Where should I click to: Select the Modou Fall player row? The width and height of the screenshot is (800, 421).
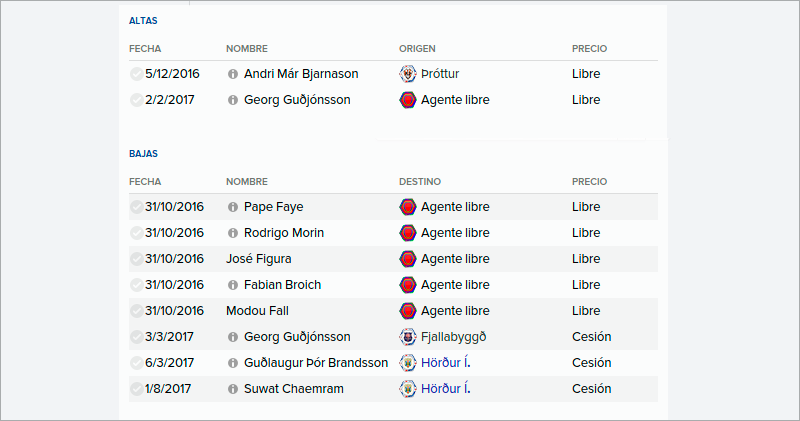pos(393,311)
